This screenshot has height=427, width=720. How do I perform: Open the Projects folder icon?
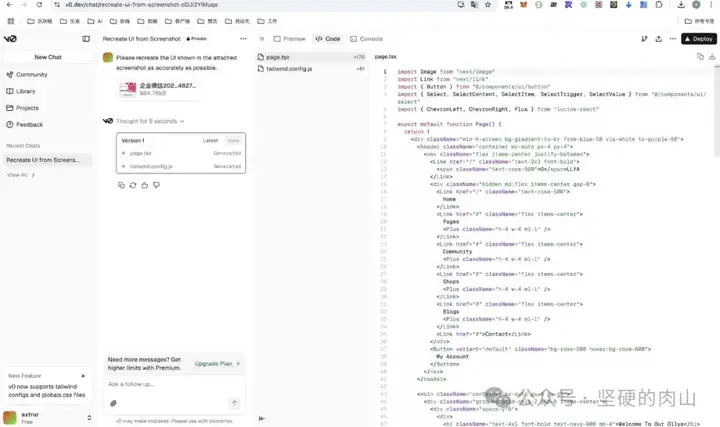[x=10, y=108]
